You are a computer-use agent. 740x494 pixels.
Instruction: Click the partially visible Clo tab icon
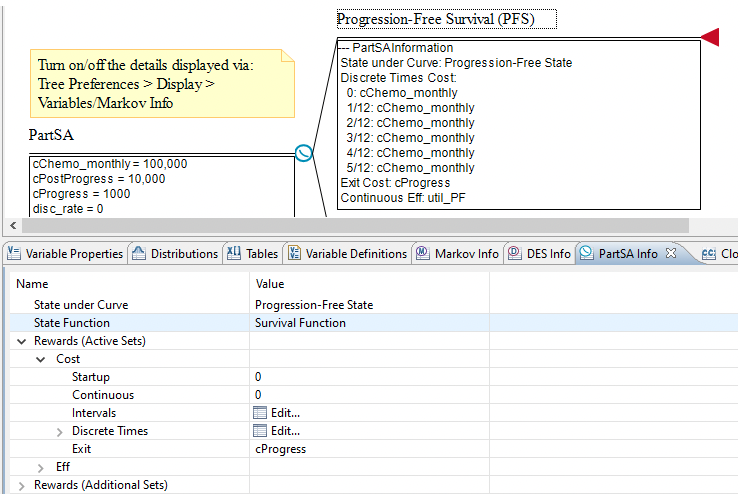[708, 254]
